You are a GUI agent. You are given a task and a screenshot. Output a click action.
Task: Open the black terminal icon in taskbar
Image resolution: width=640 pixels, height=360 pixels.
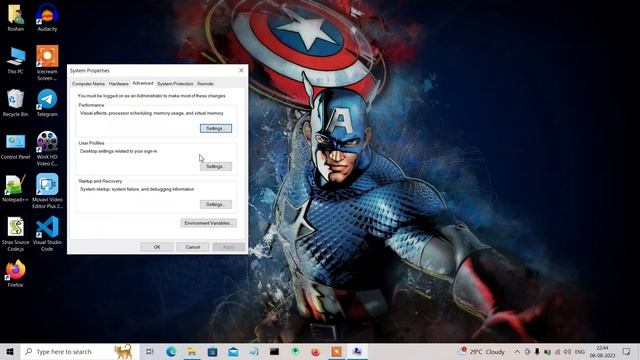tap(274, 351)
